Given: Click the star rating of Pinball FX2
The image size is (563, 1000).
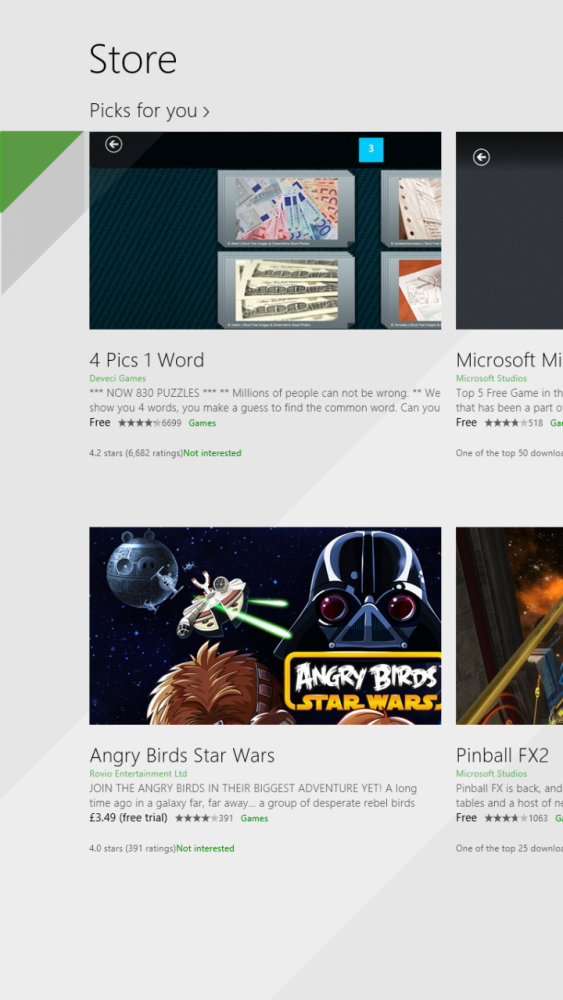Looking at the screenshot, I should tap(506, 818).
